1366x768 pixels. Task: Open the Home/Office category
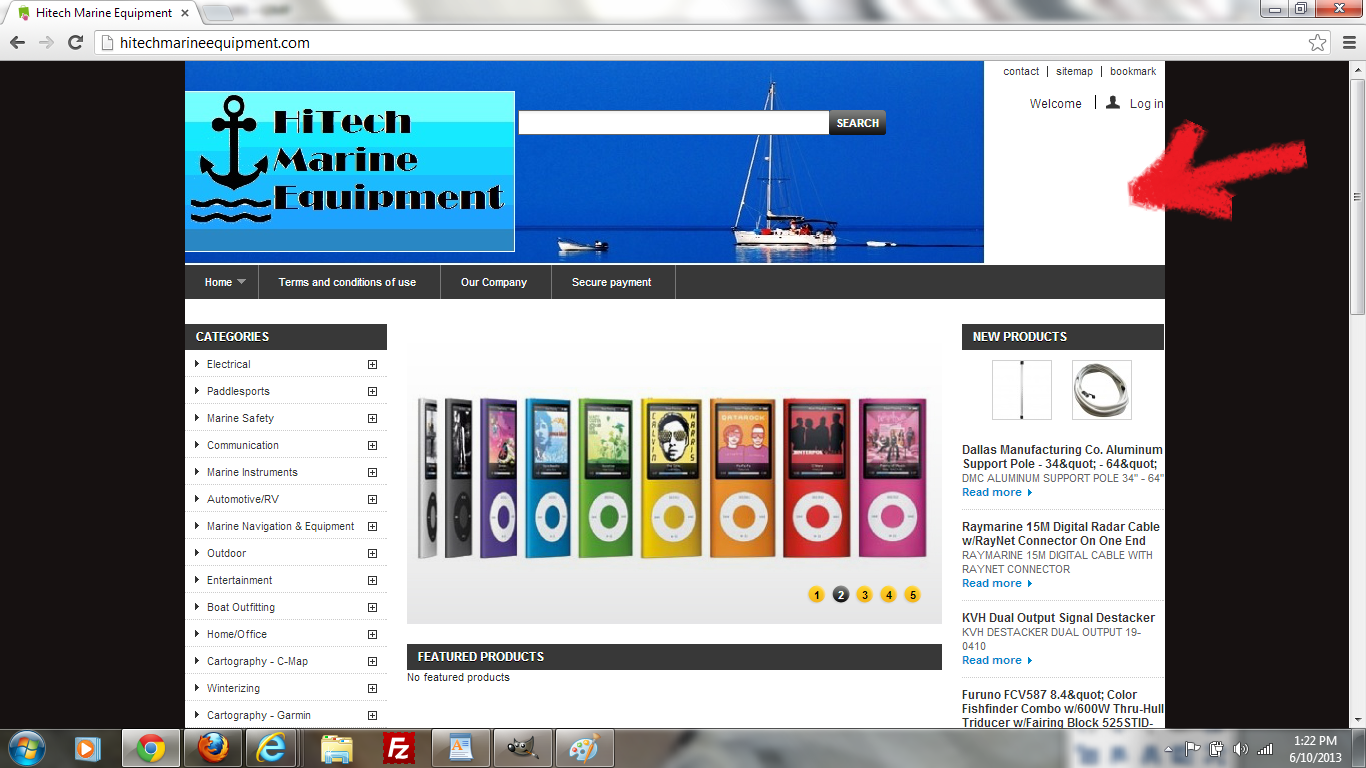[x=237, y=634]
